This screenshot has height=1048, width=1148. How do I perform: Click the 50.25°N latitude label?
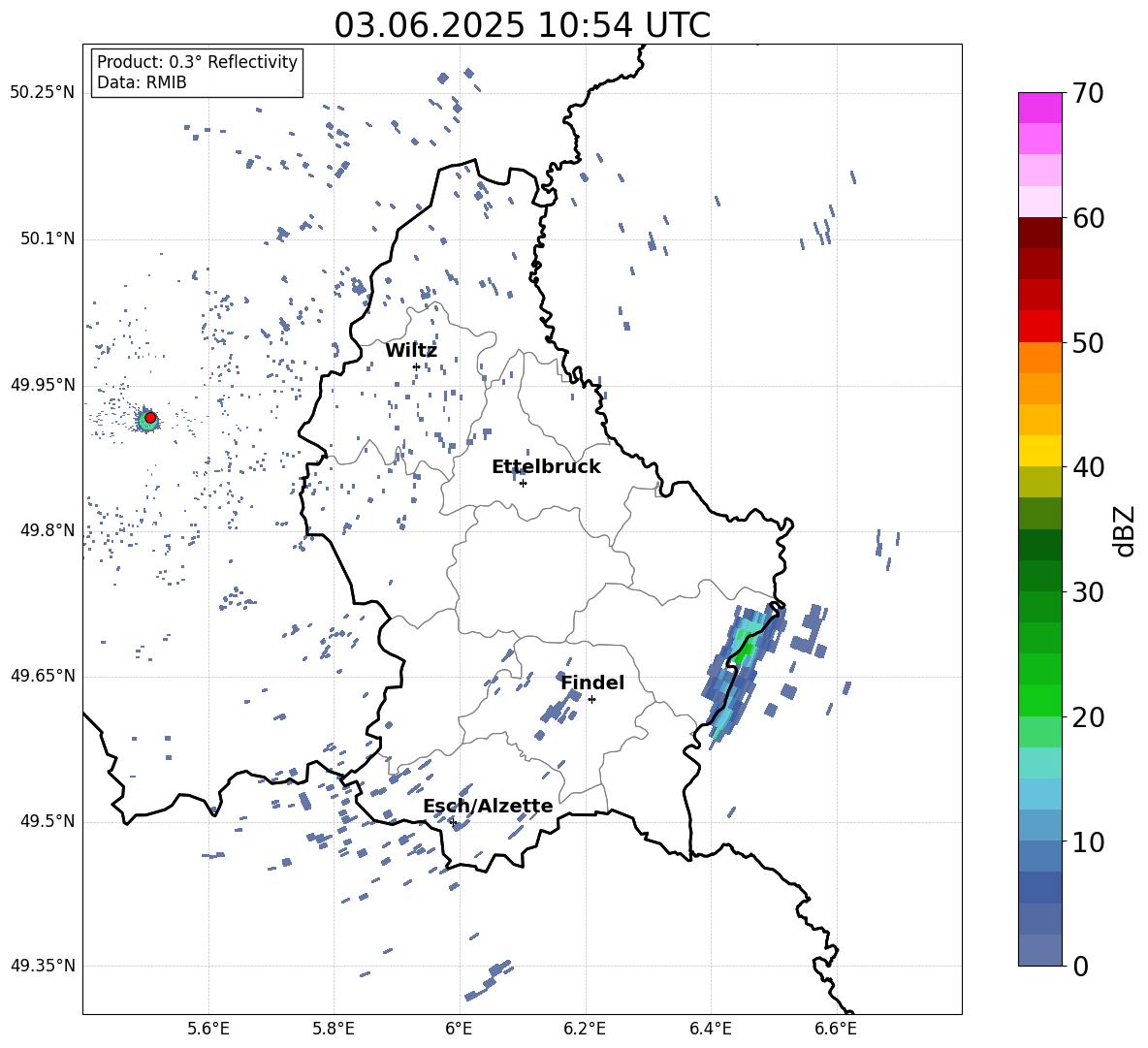[43, 93]
